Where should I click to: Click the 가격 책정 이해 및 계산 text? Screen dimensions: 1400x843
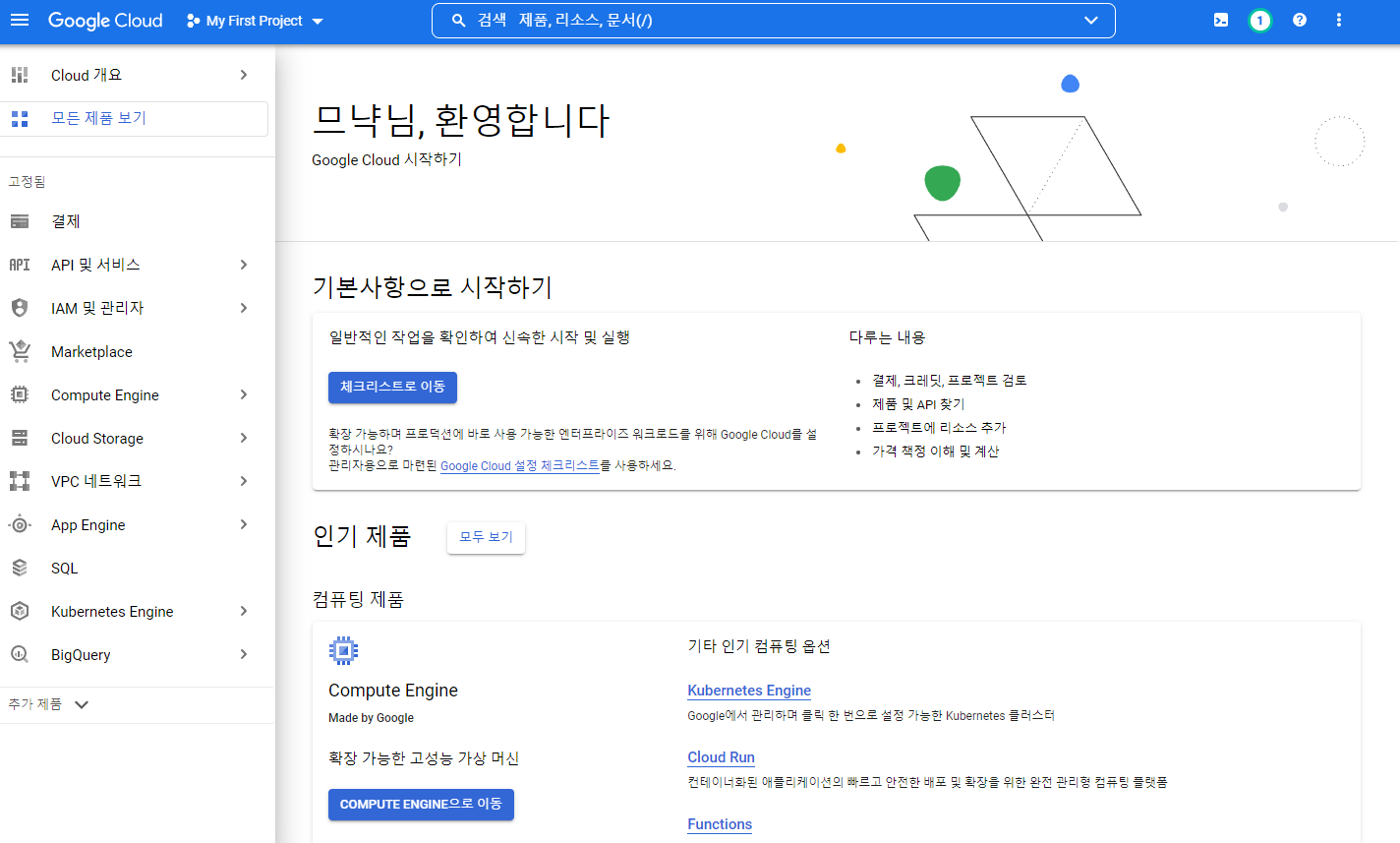coord(935,452)
